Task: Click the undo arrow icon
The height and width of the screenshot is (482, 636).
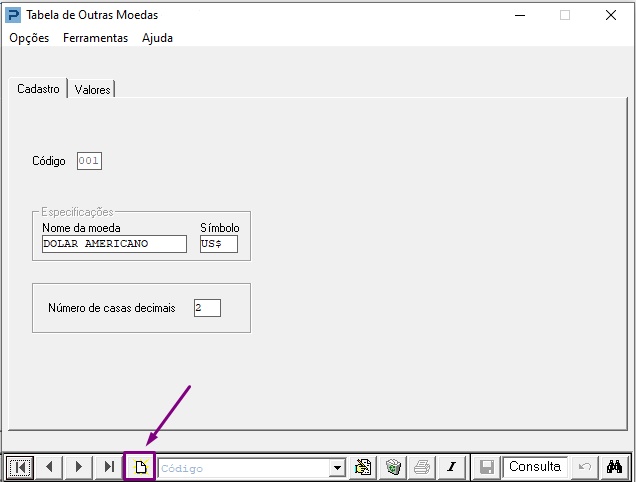Action: tap(584, 467)
